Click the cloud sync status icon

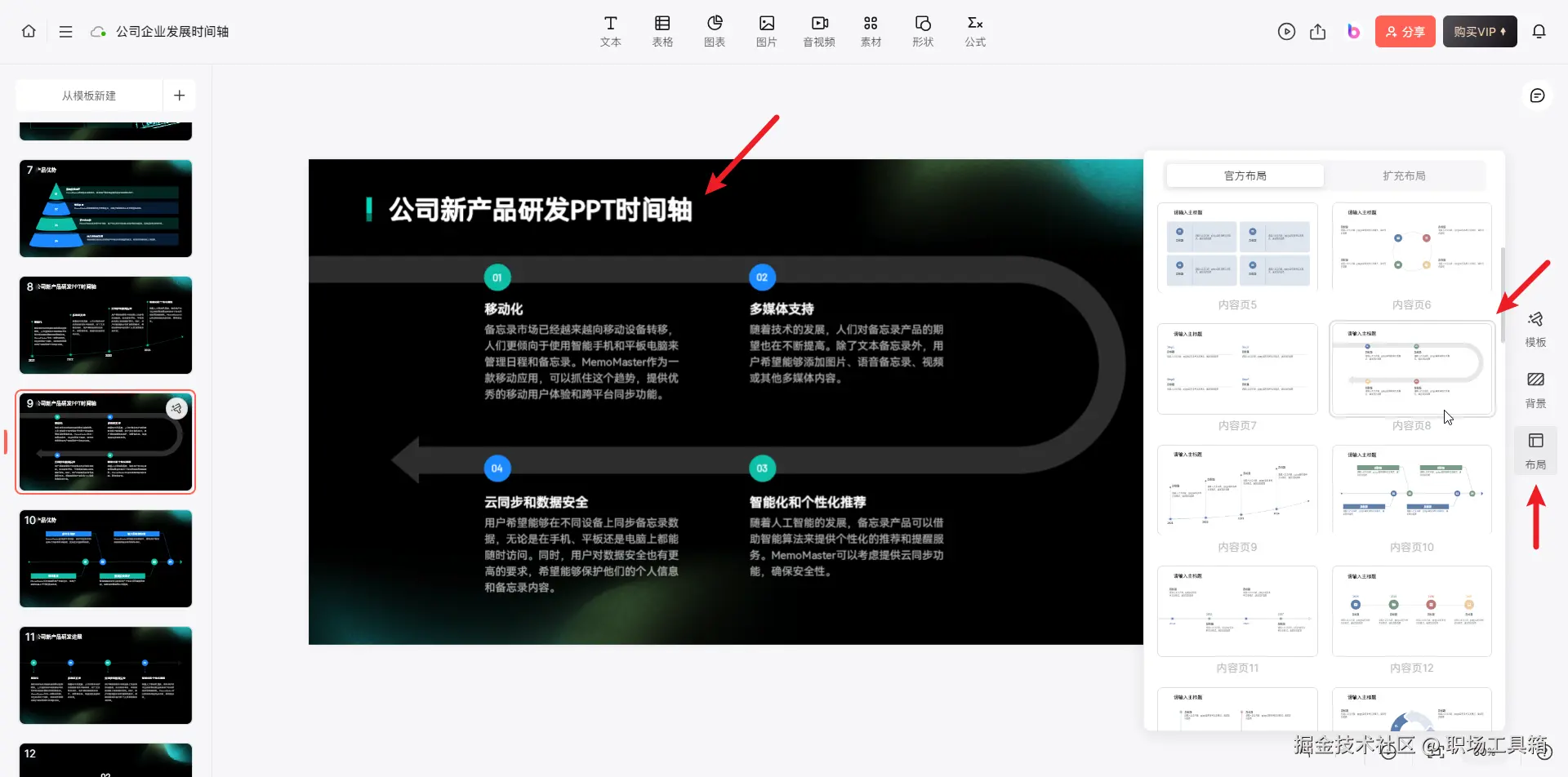(98, 32)
